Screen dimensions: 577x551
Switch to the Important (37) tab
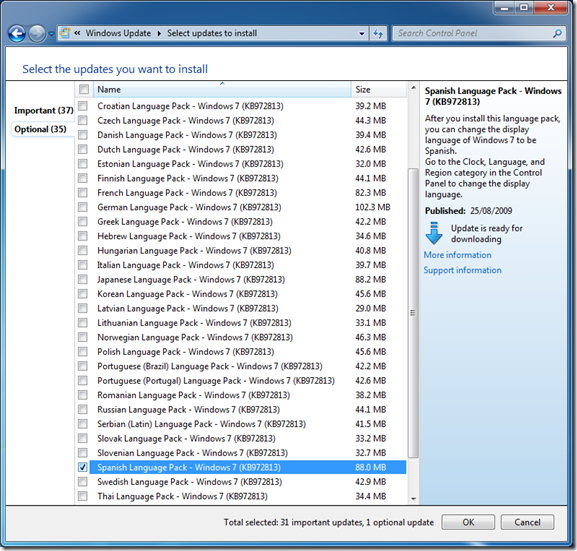pyautogui.click(x=44, y=110)
